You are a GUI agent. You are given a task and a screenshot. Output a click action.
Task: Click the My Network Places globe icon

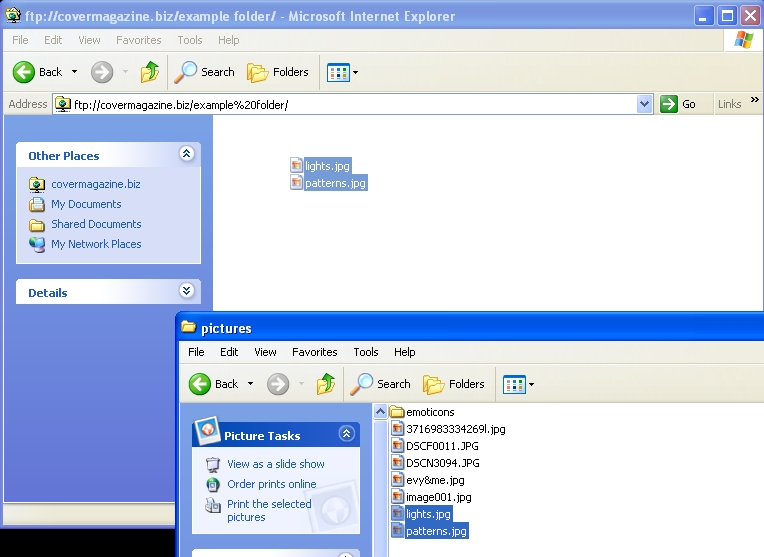[x=37, y=244]
